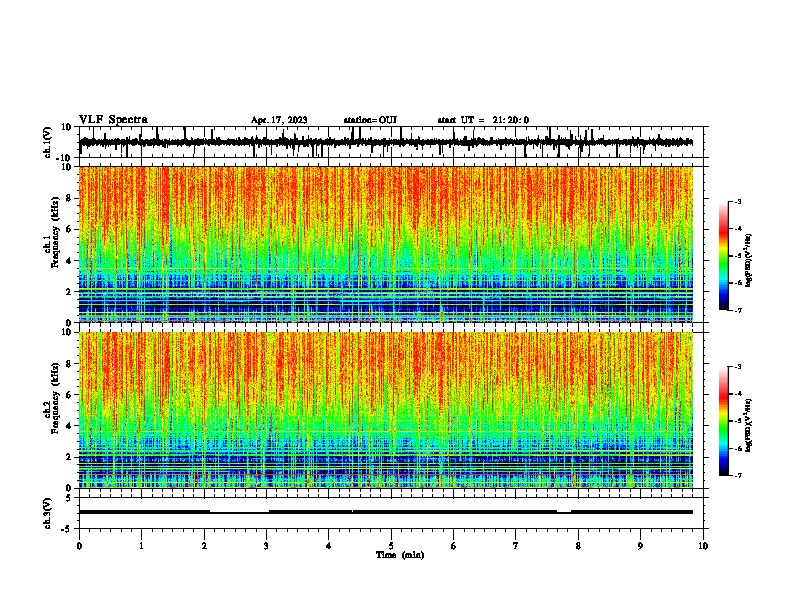Click the '-3' value on ch.2 colorbar
The height and width of the screenshot is (612, 792).
[x=737, y=367]
